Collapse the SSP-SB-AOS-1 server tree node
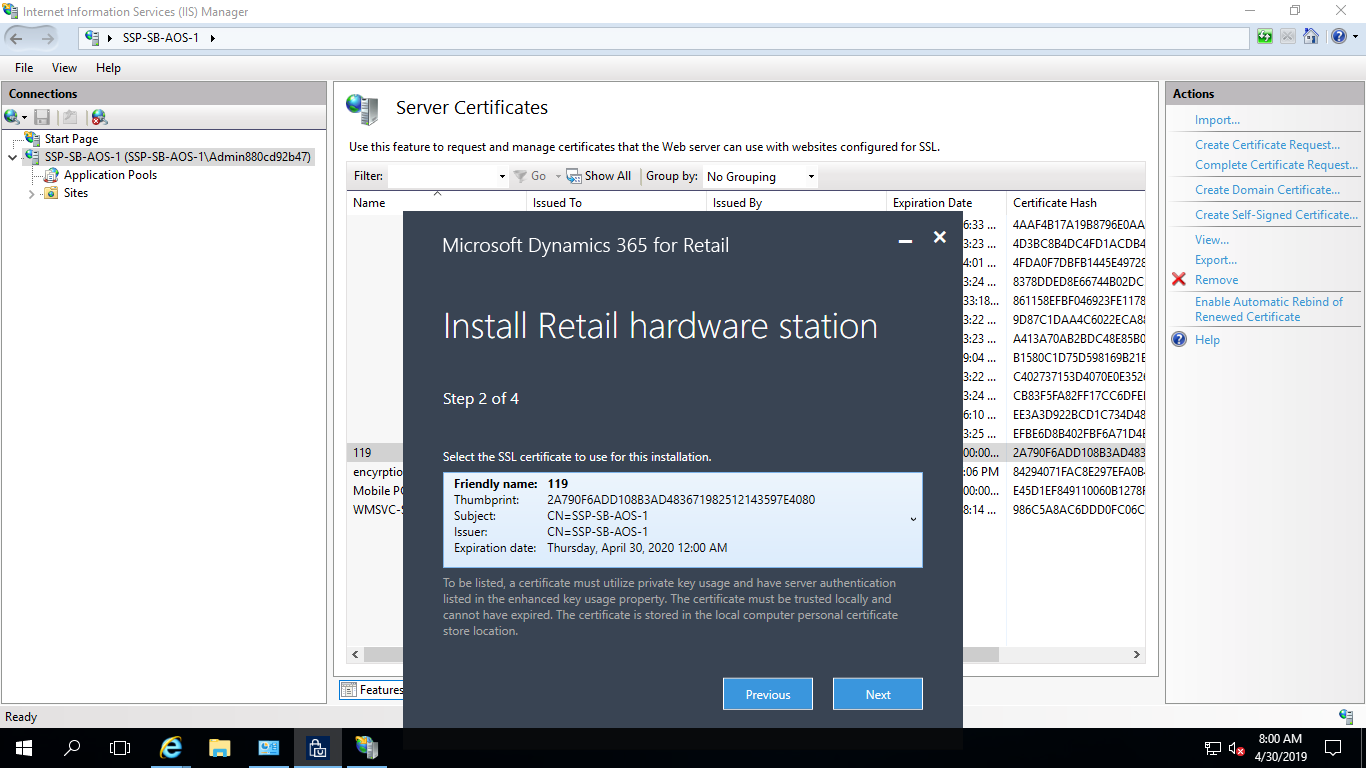Viewport: 1366px width, 768px height. (x=12, y=157)
